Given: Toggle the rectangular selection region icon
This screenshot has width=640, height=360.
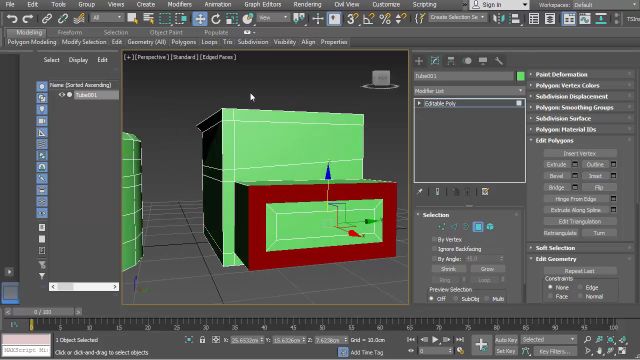Looking at the screenshot, I should click(x=165, y=19).
